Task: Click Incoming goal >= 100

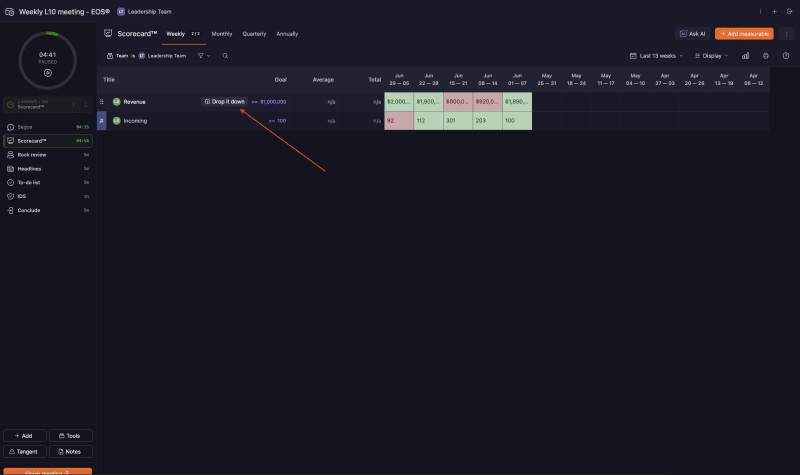Action: [277, 120]
